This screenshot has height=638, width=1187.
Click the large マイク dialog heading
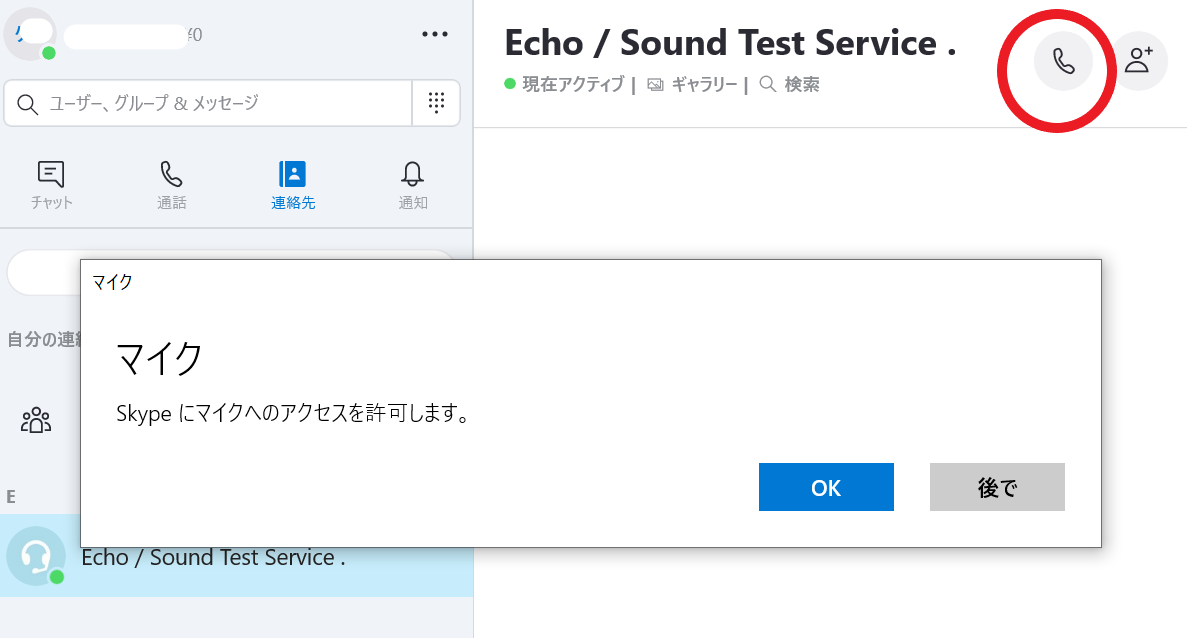click(160, 358)
